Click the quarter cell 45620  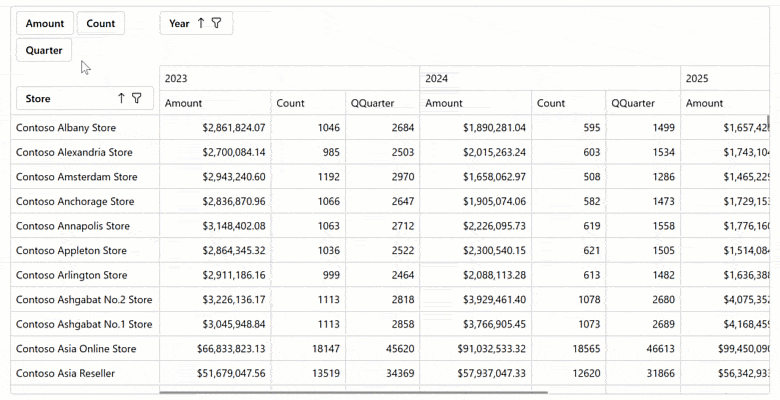point(383,349)
